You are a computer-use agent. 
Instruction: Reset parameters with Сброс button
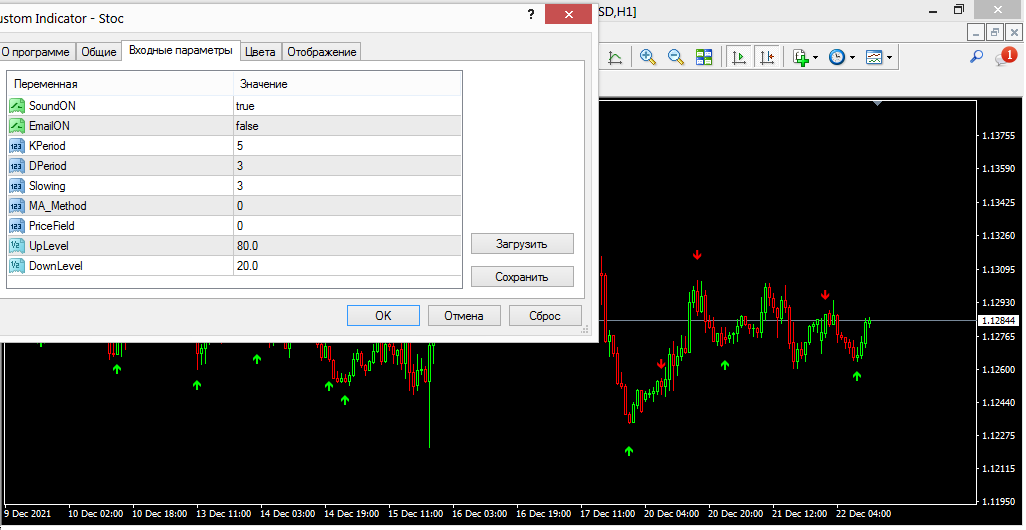[545, 315]
